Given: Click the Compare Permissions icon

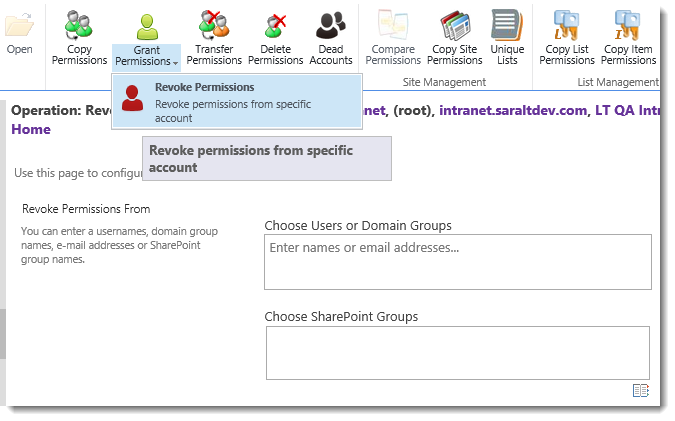Looking at the screenshot, I should tap(393, 24).
